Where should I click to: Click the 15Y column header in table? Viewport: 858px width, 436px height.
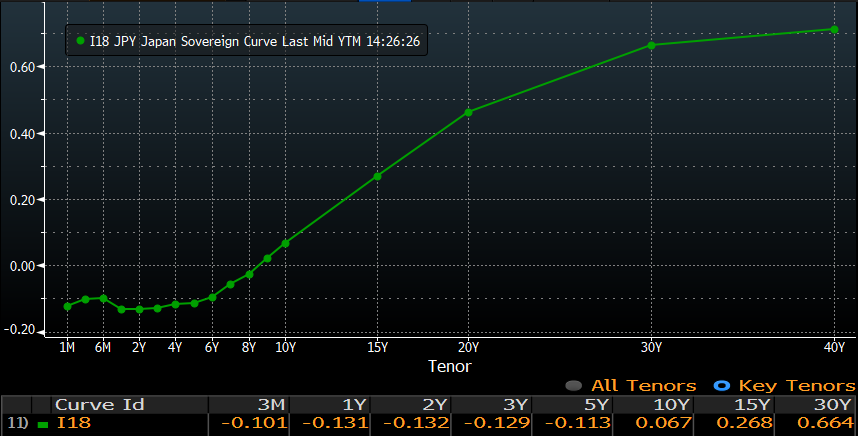point(753,405)
